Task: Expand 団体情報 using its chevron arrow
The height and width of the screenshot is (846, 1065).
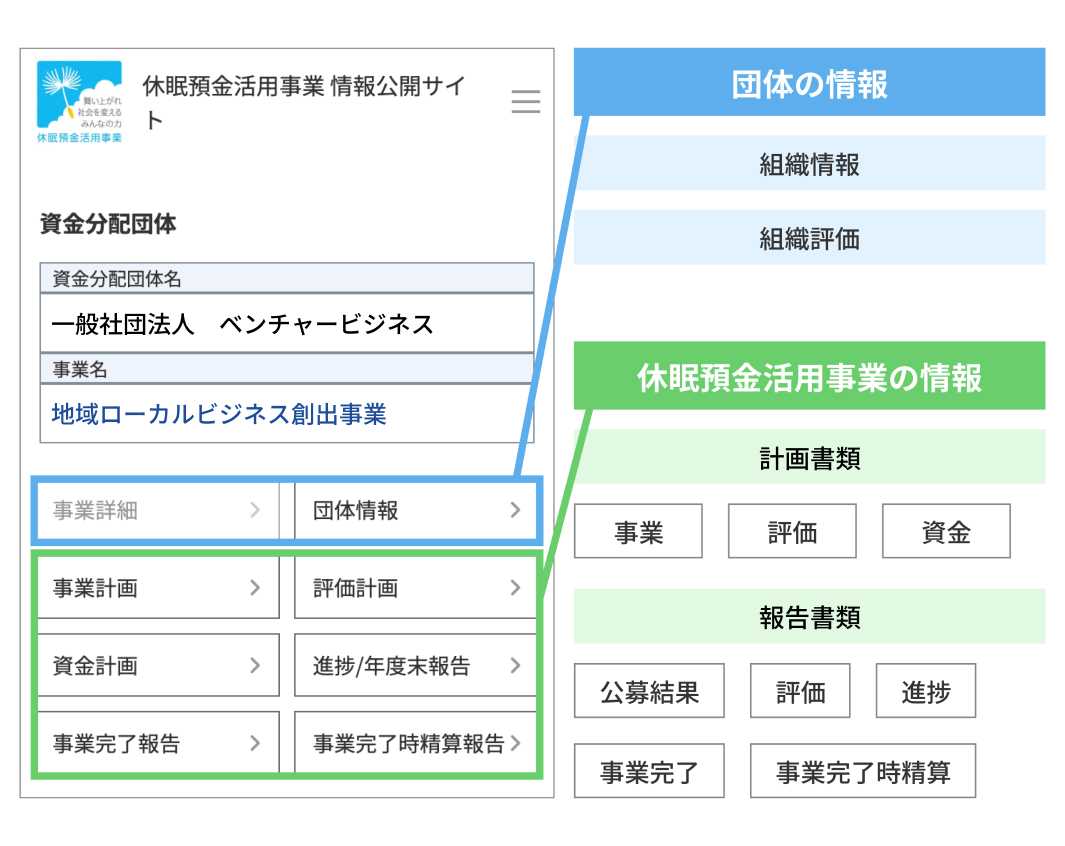Action: click(516, 510)
